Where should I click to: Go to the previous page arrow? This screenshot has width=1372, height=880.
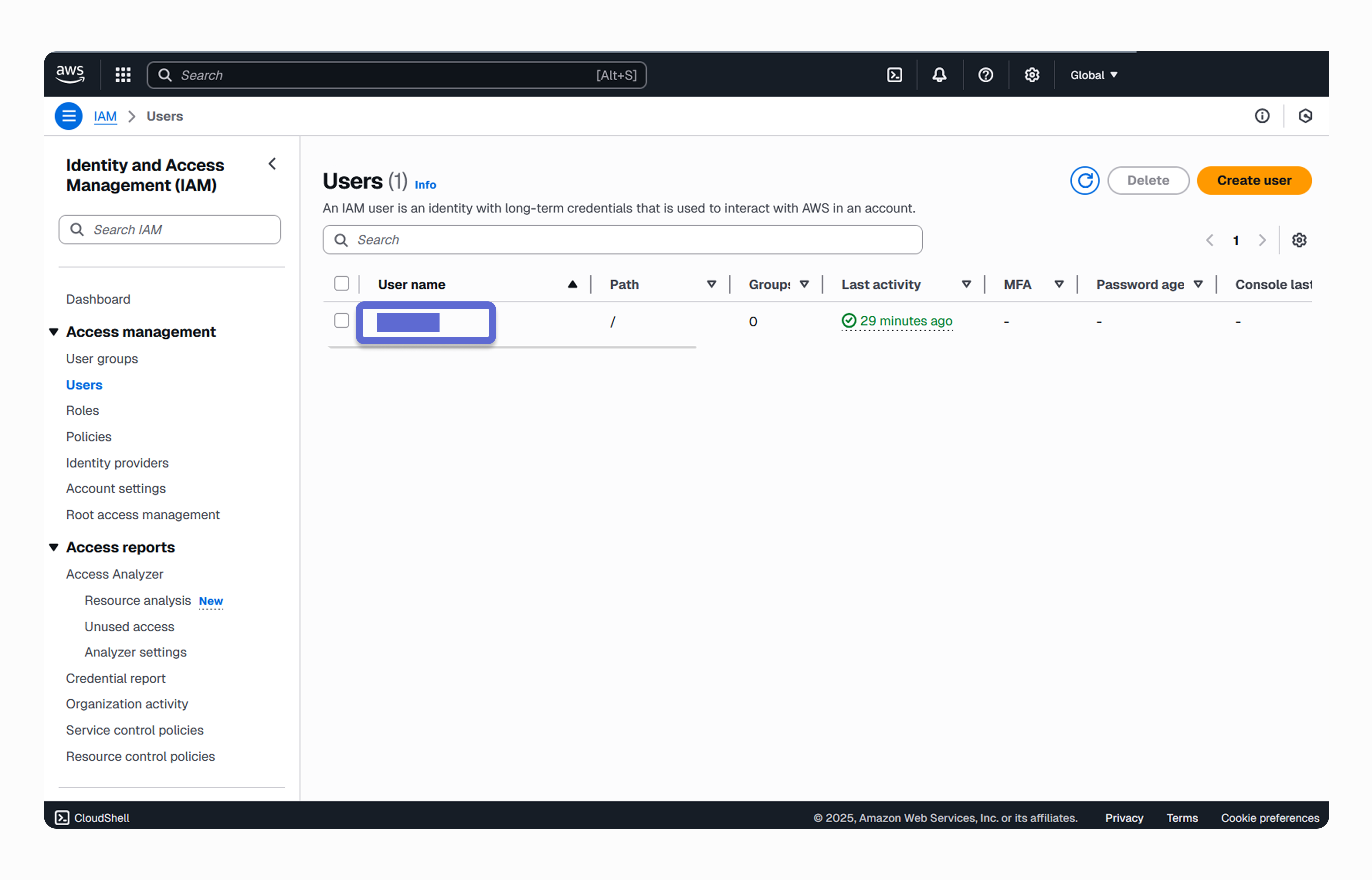click(x=1210, y=240)
